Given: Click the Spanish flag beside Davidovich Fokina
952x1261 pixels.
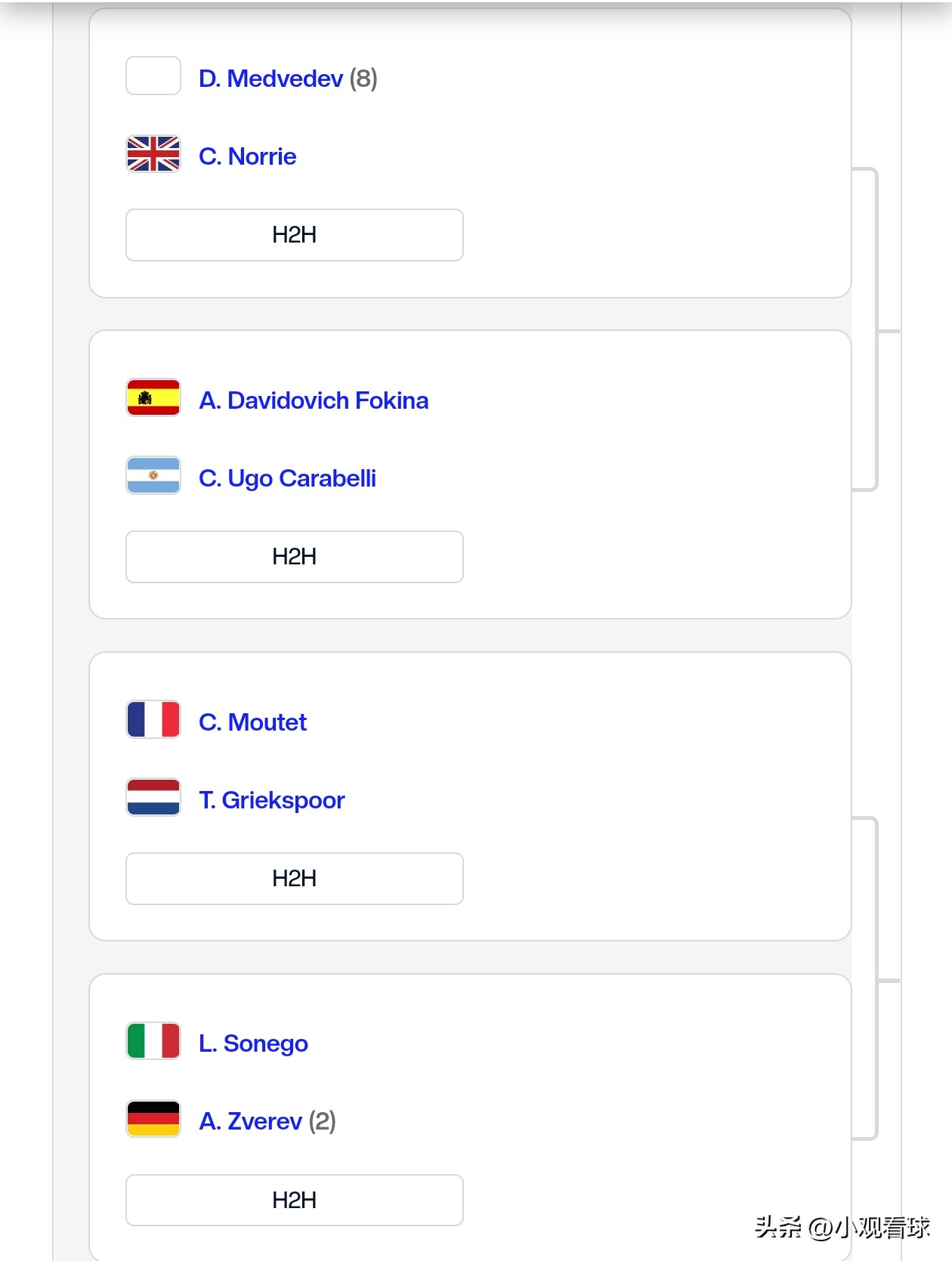Looking at the screenshot, I should [153, 398].
